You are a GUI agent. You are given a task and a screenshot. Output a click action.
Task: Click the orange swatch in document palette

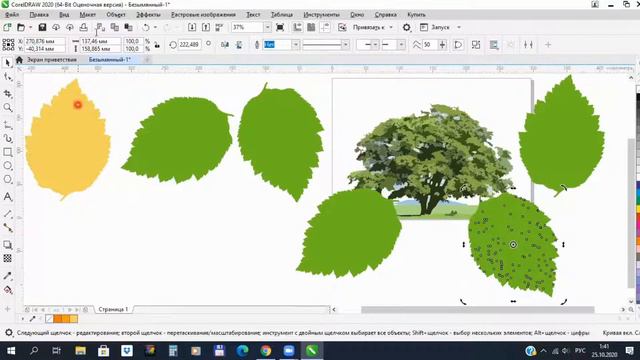tap(58, 319)
